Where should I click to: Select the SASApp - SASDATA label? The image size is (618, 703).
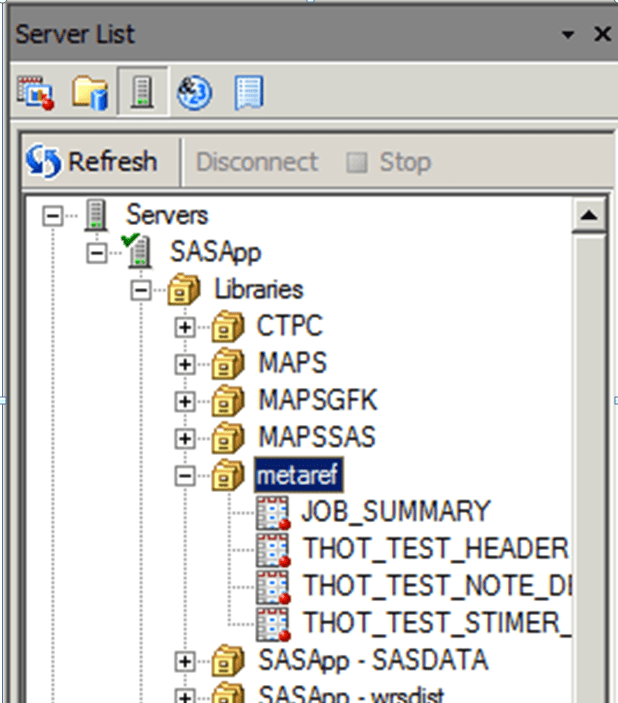point(373,660)
